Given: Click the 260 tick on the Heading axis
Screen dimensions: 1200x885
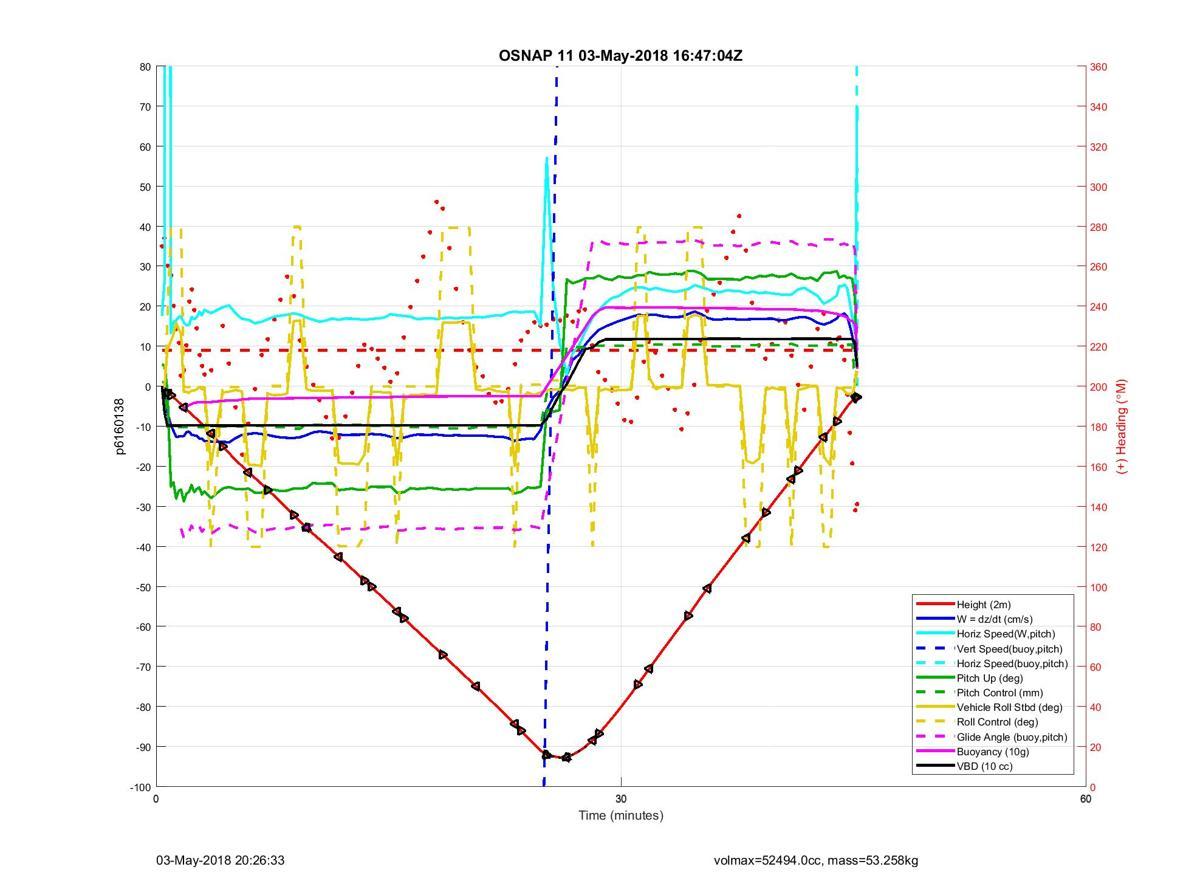Looking at the screenshot, I should [1099, 267].
